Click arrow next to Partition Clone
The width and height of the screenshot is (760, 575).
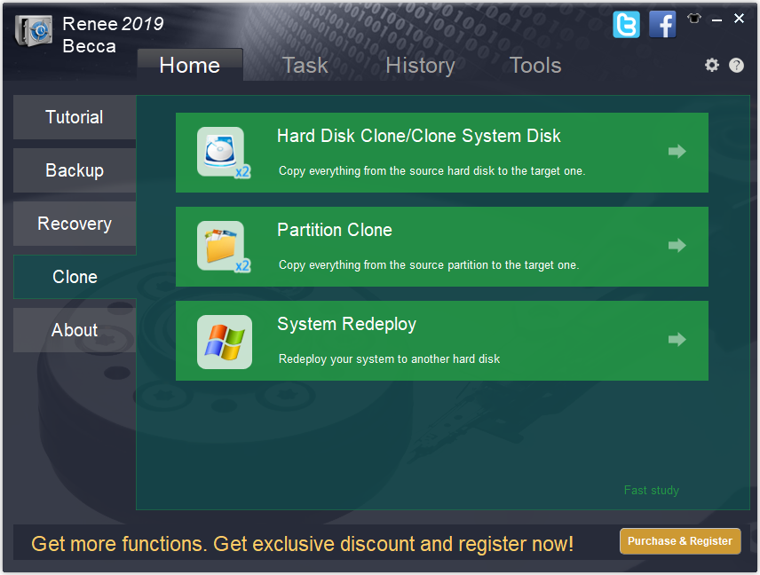(677, 245)
